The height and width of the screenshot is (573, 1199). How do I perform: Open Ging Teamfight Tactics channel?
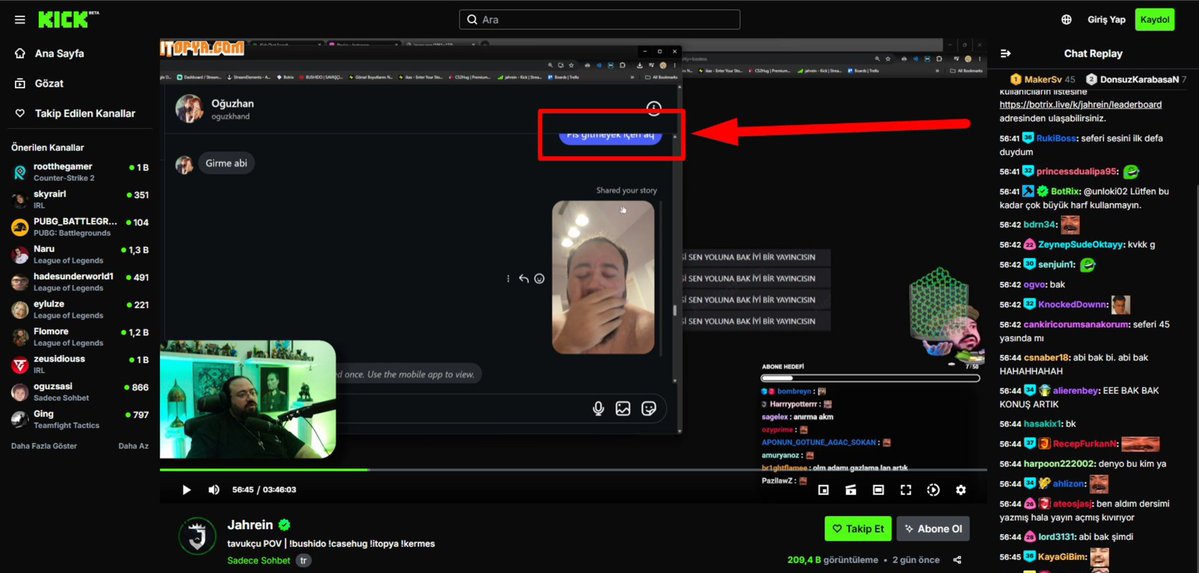[x=80, y=419]
